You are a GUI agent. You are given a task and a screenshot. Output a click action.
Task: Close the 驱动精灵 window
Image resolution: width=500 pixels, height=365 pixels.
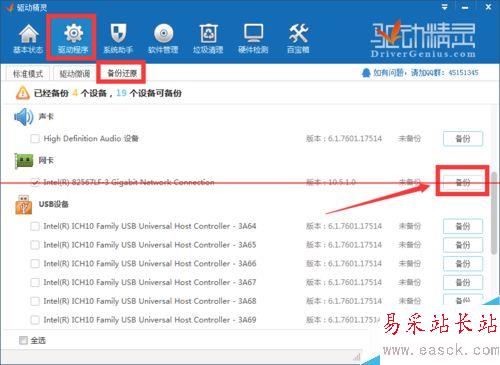click(x=488, y=7)
